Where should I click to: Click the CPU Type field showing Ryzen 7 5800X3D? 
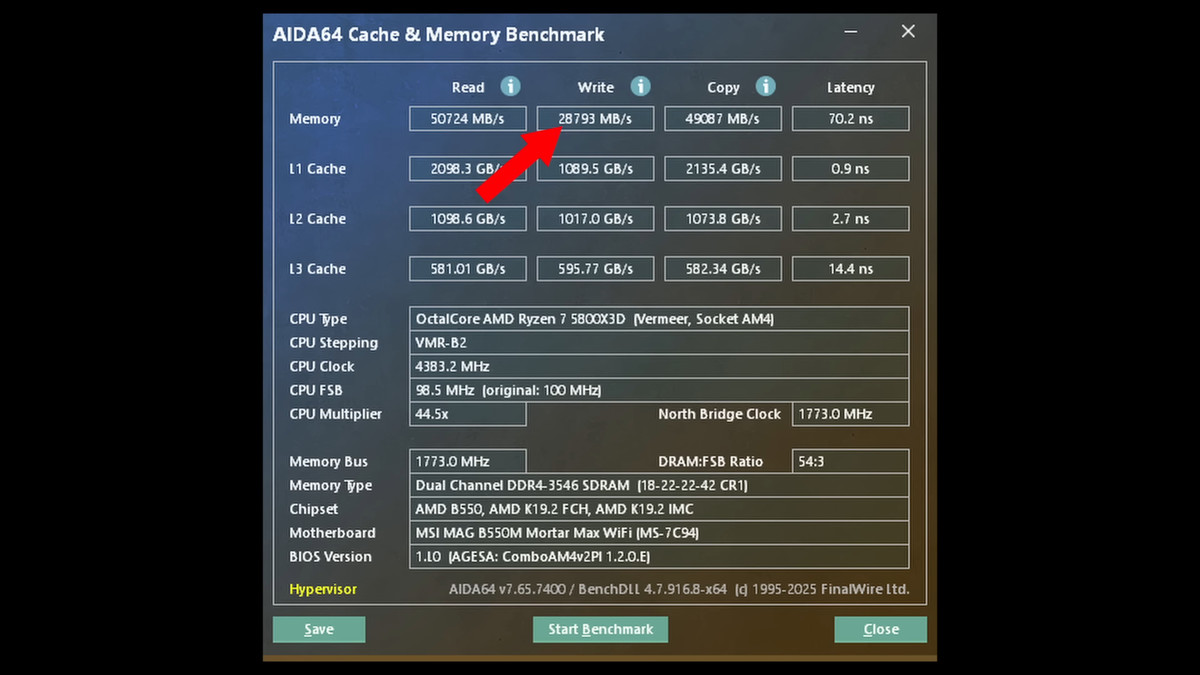tap(659, 319)
